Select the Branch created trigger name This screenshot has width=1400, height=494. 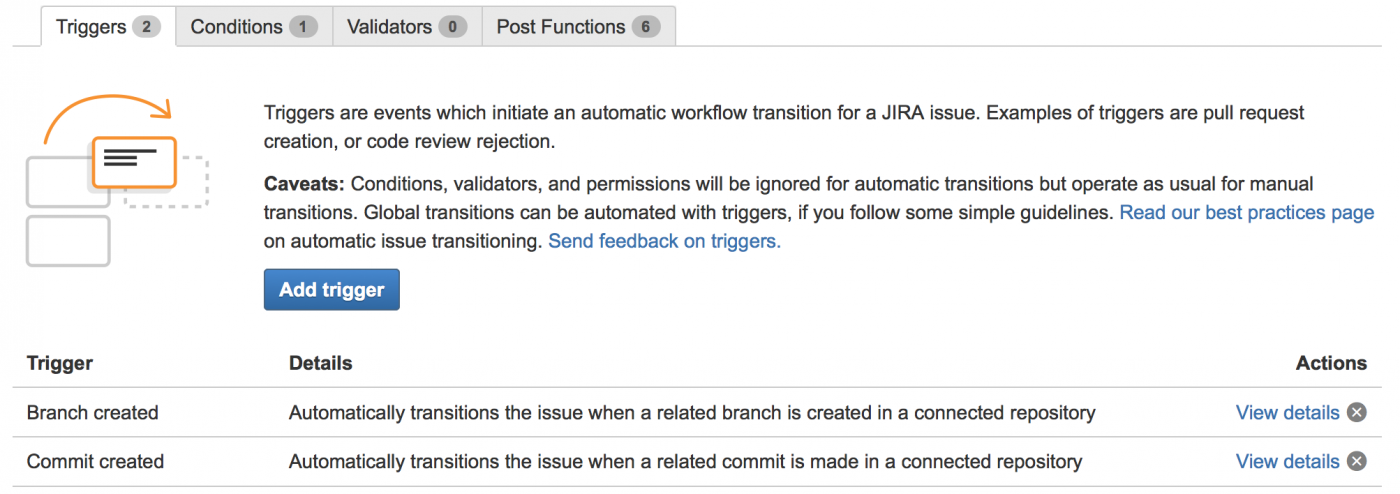click(x=92, y=413)
